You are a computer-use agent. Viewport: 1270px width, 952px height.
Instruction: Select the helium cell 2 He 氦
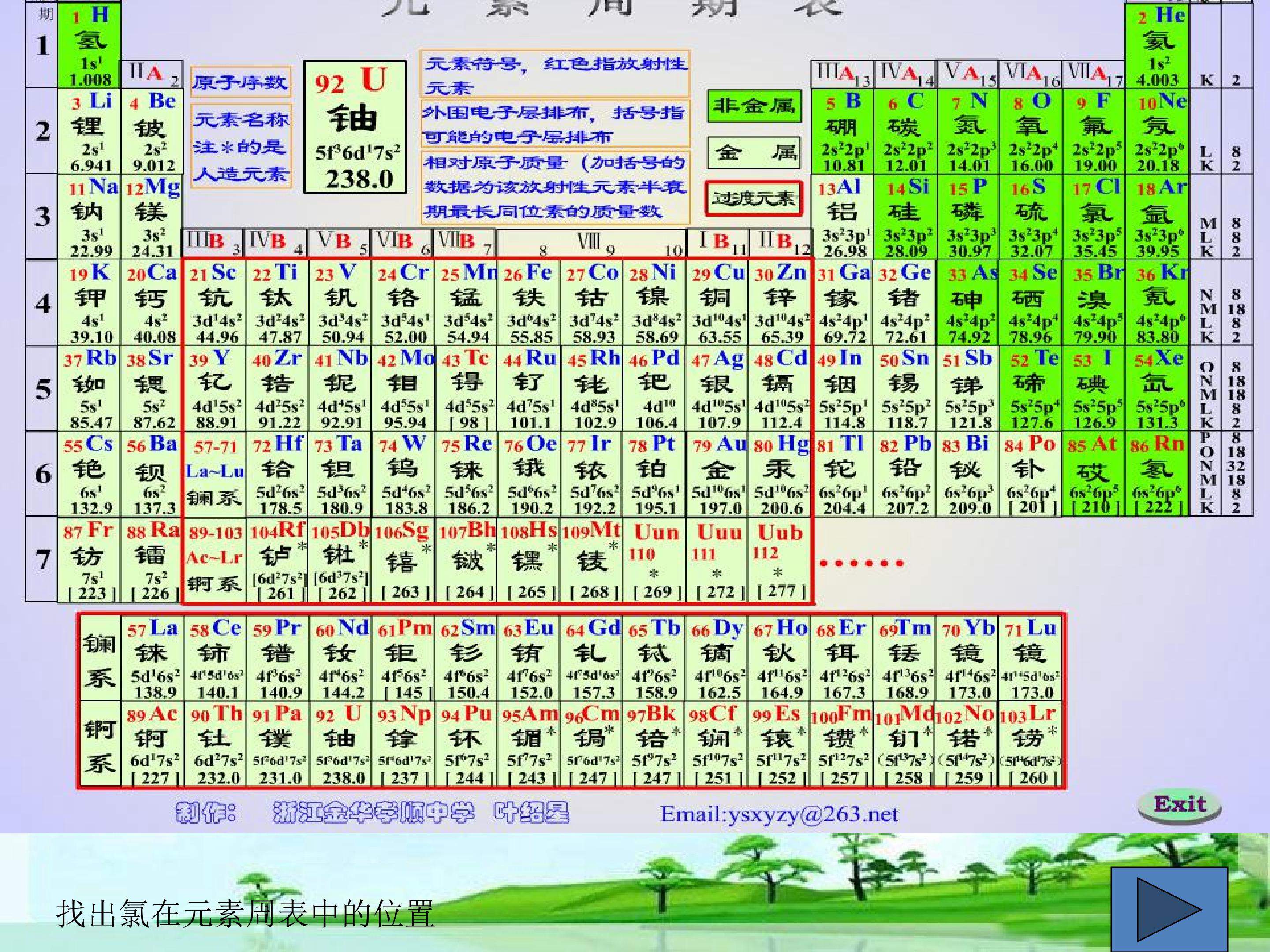tap(1156, 45)
